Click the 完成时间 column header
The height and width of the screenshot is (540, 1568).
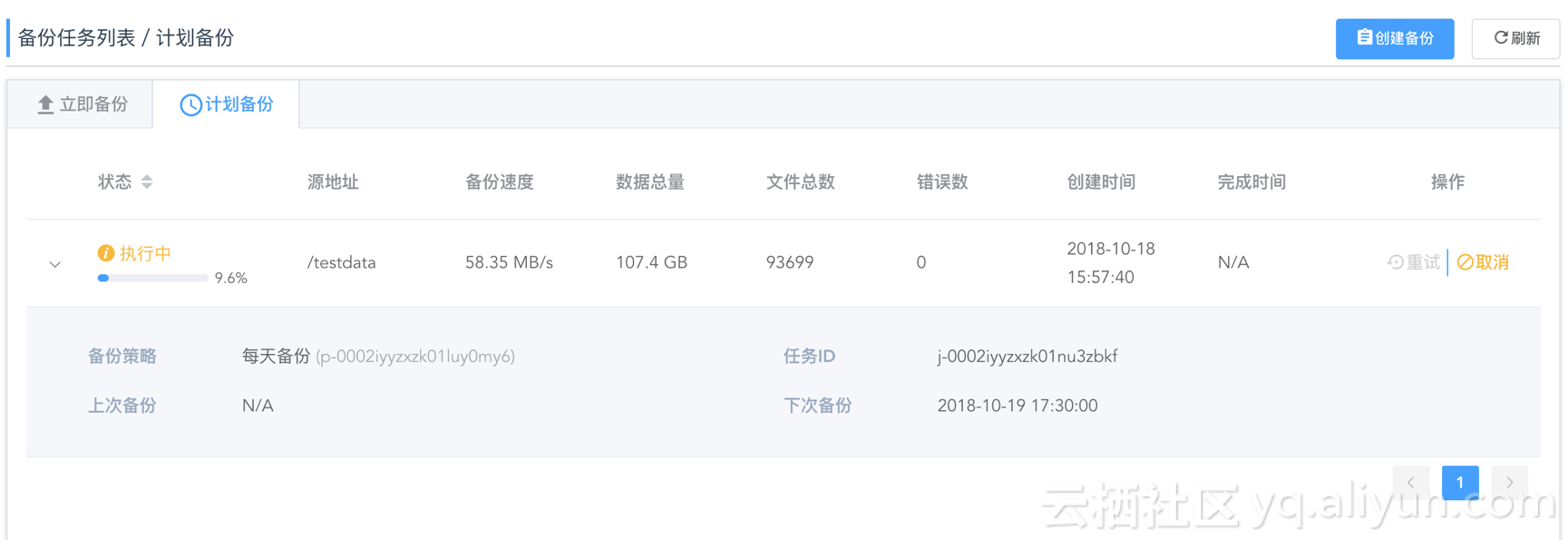1252,182
